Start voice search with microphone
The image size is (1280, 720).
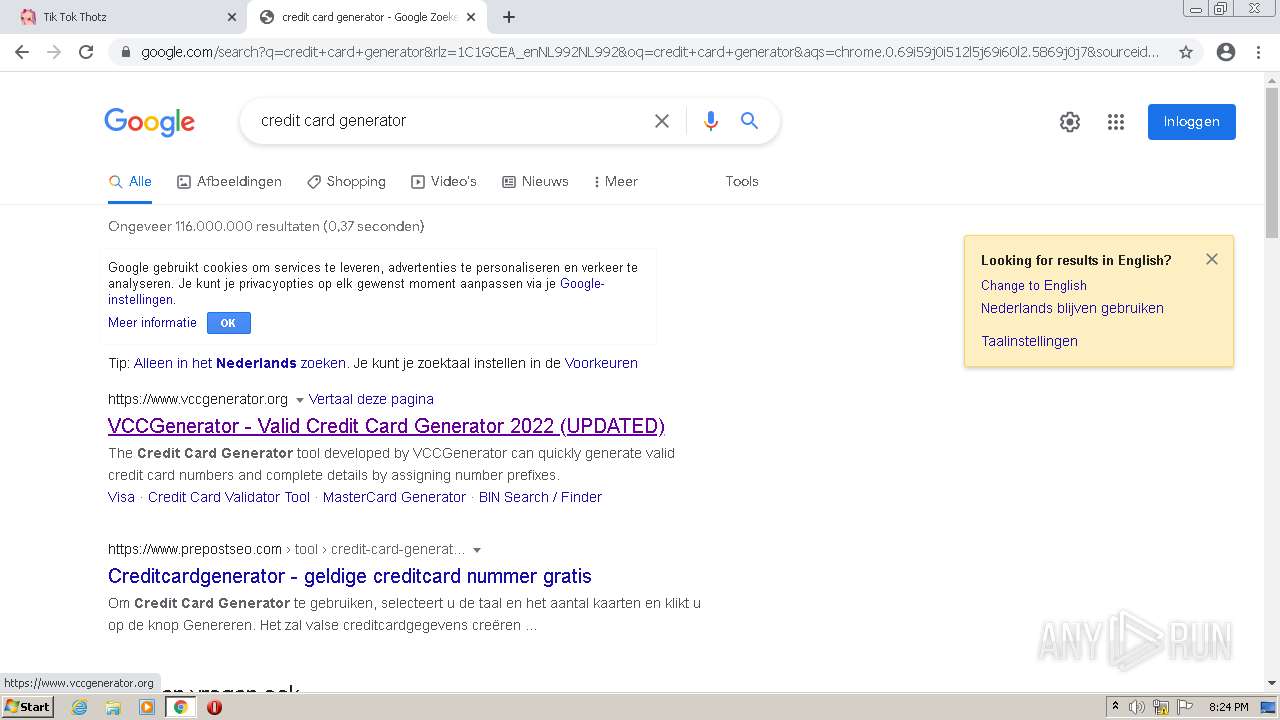tap(711, 121)
